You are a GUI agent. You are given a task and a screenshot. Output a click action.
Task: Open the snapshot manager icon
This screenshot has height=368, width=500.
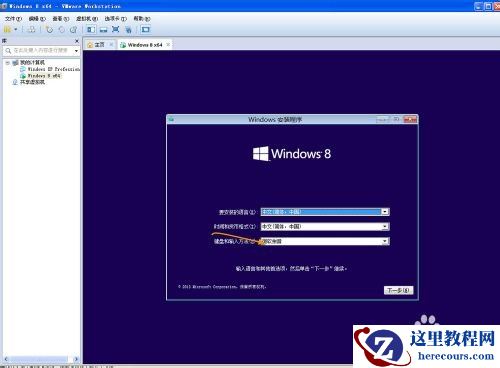tap(73, 30)
